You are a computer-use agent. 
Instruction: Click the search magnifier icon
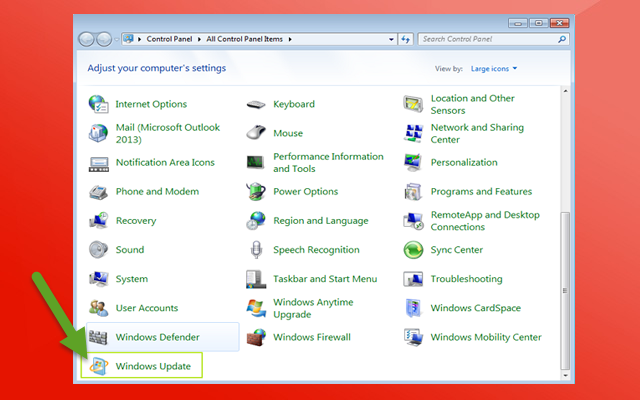[562, 39]
